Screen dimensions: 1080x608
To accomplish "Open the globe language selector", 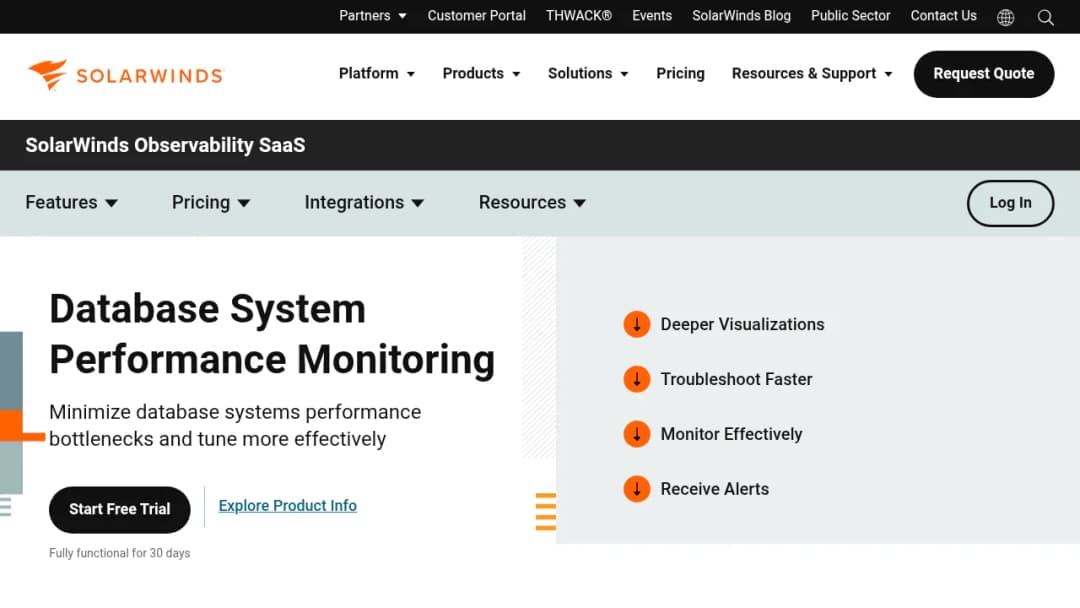I will [1006, 17].
